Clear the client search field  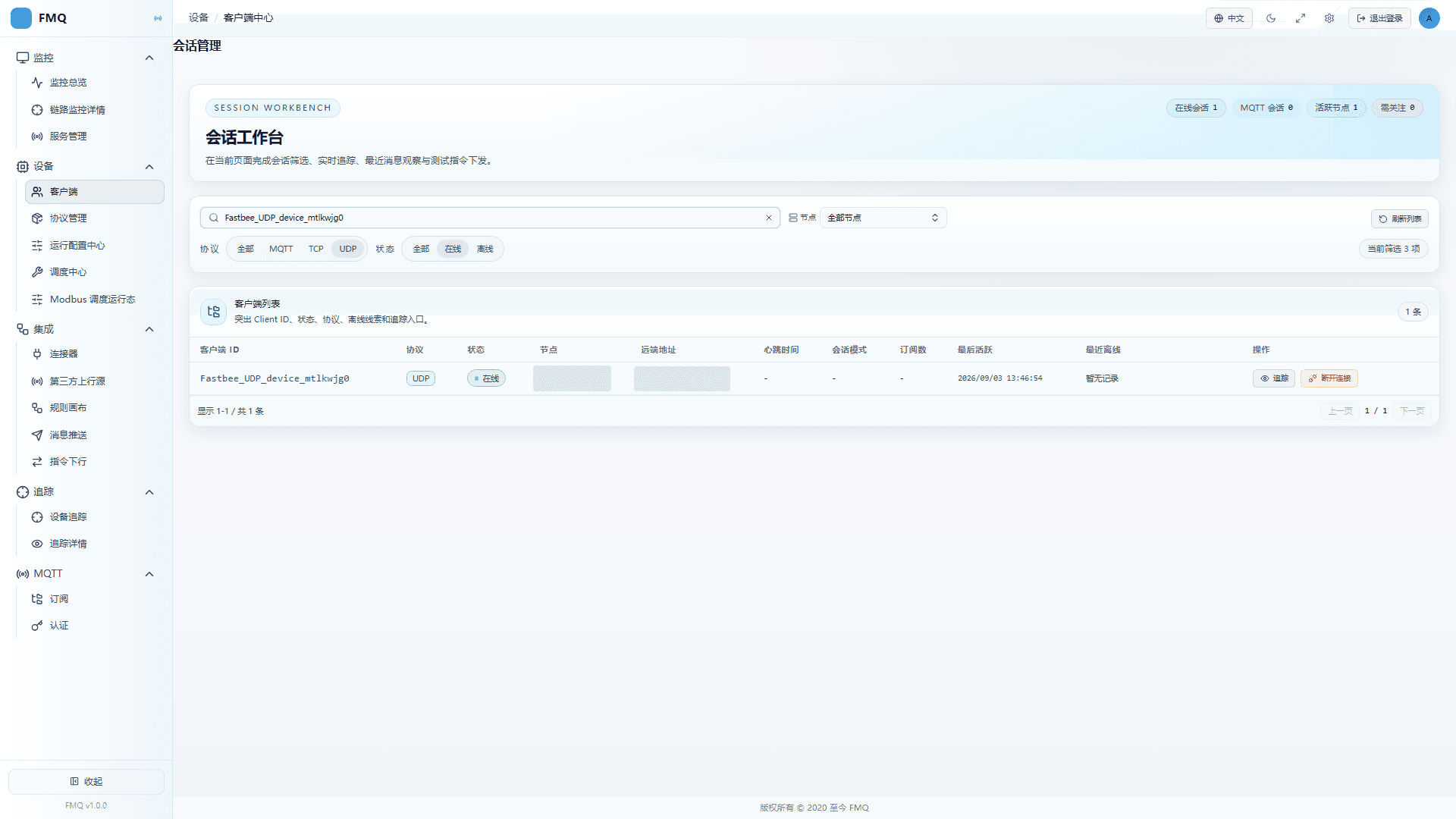(x=768, y=218)
